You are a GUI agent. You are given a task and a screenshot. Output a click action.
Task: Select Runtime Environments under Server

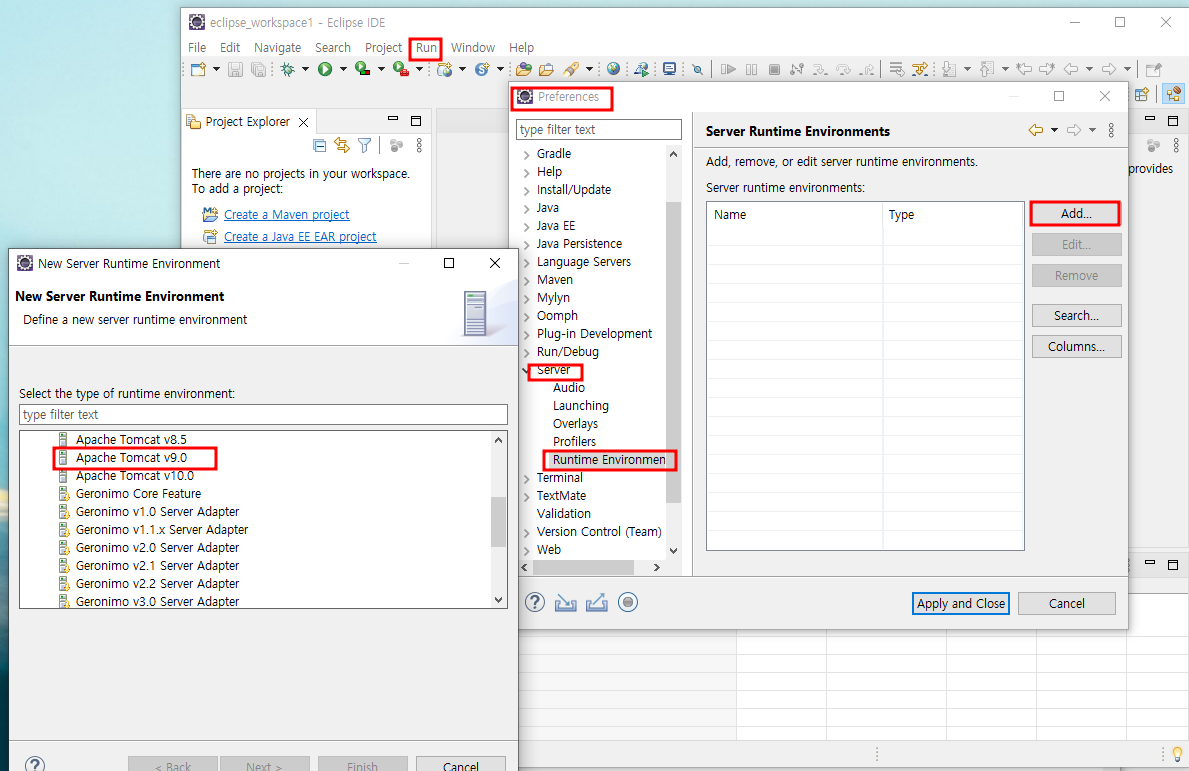tap(609, 460)
